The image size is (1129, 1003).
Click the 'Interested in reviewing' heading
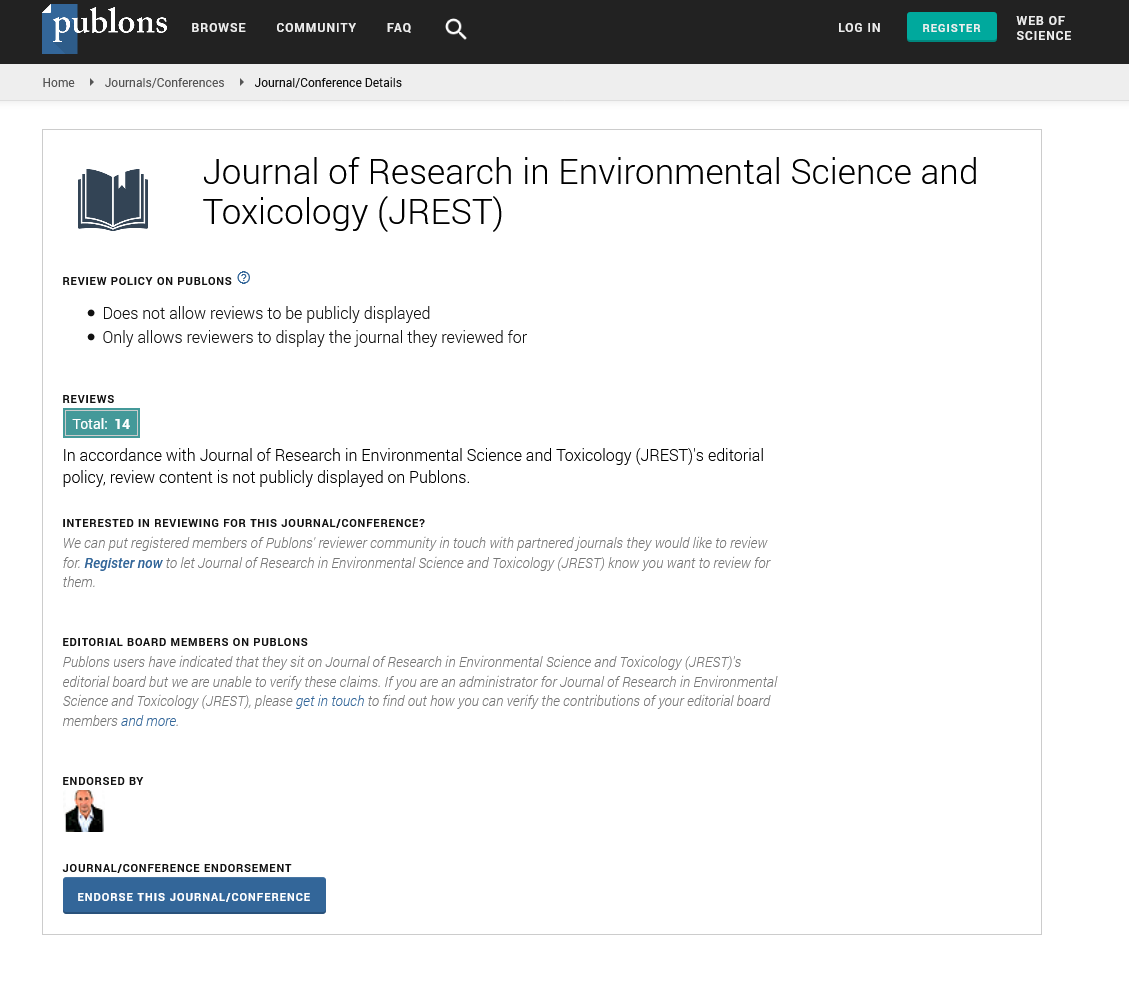243,523
